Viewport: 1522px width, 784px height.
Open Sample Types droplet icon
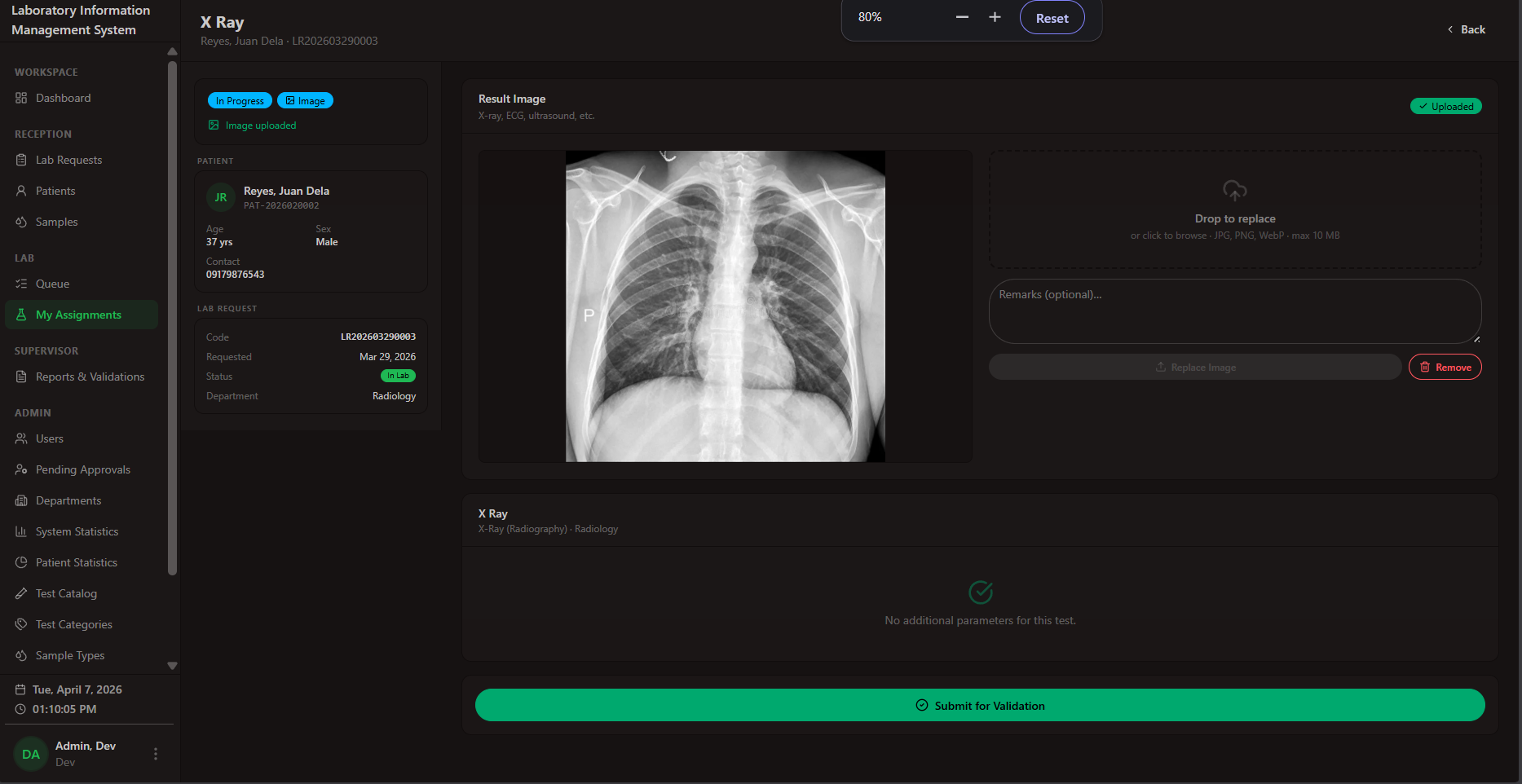(x=21, y=655)
